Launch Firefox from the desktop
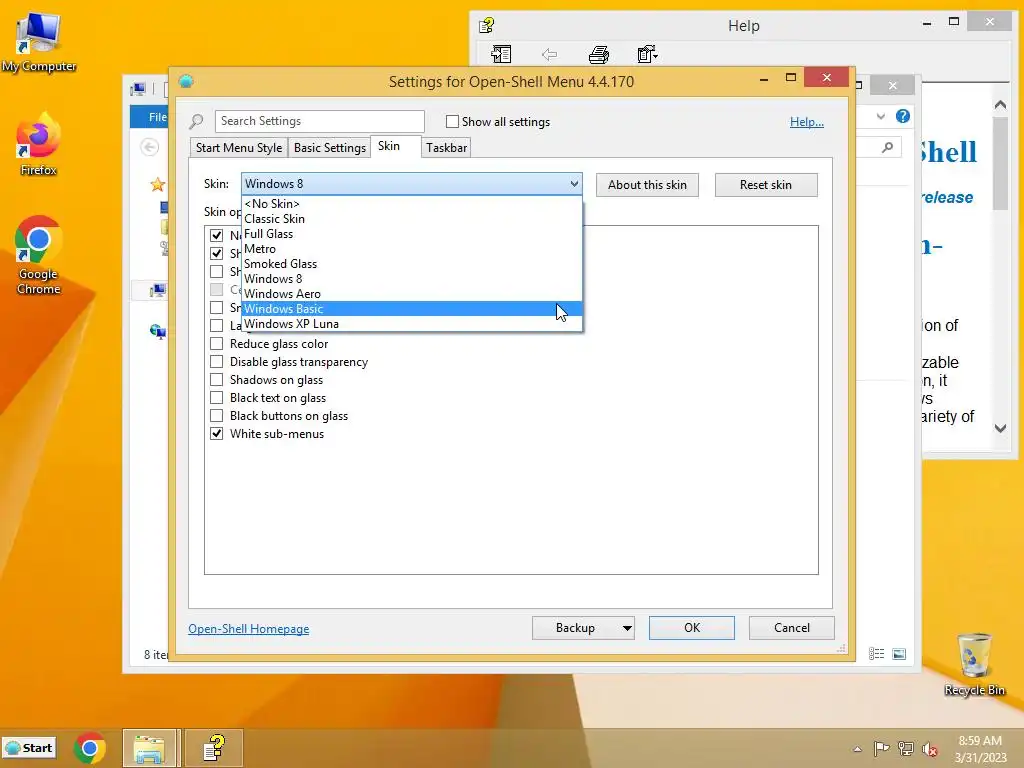The height and width of the screenshot is (768, 1024). 39,144
